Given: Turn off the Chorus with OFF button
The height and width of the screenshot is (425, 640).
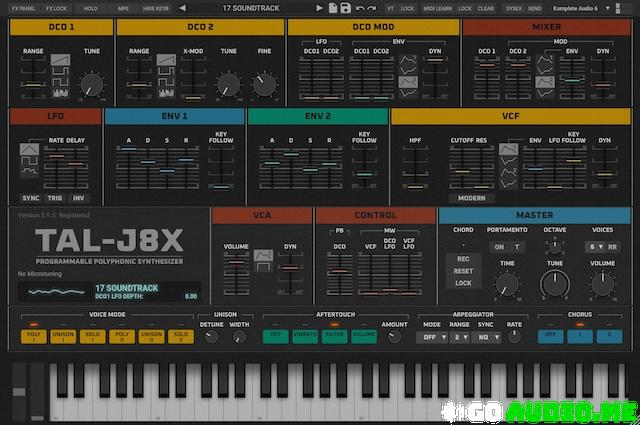Looking at the screenshot, I should coord(551,336).
